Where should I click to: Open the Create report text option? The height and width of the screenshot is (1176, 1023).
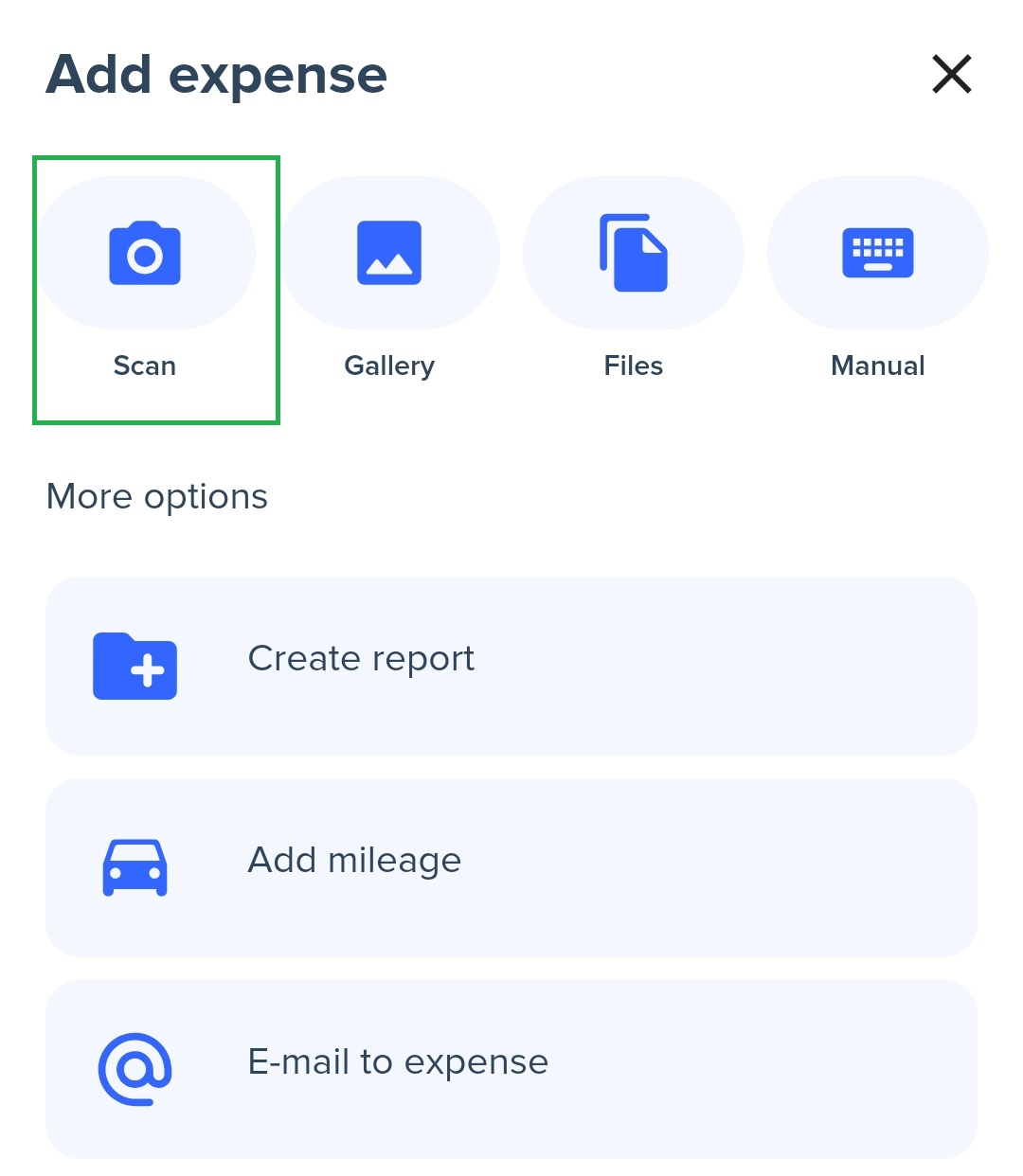(361, 659)
